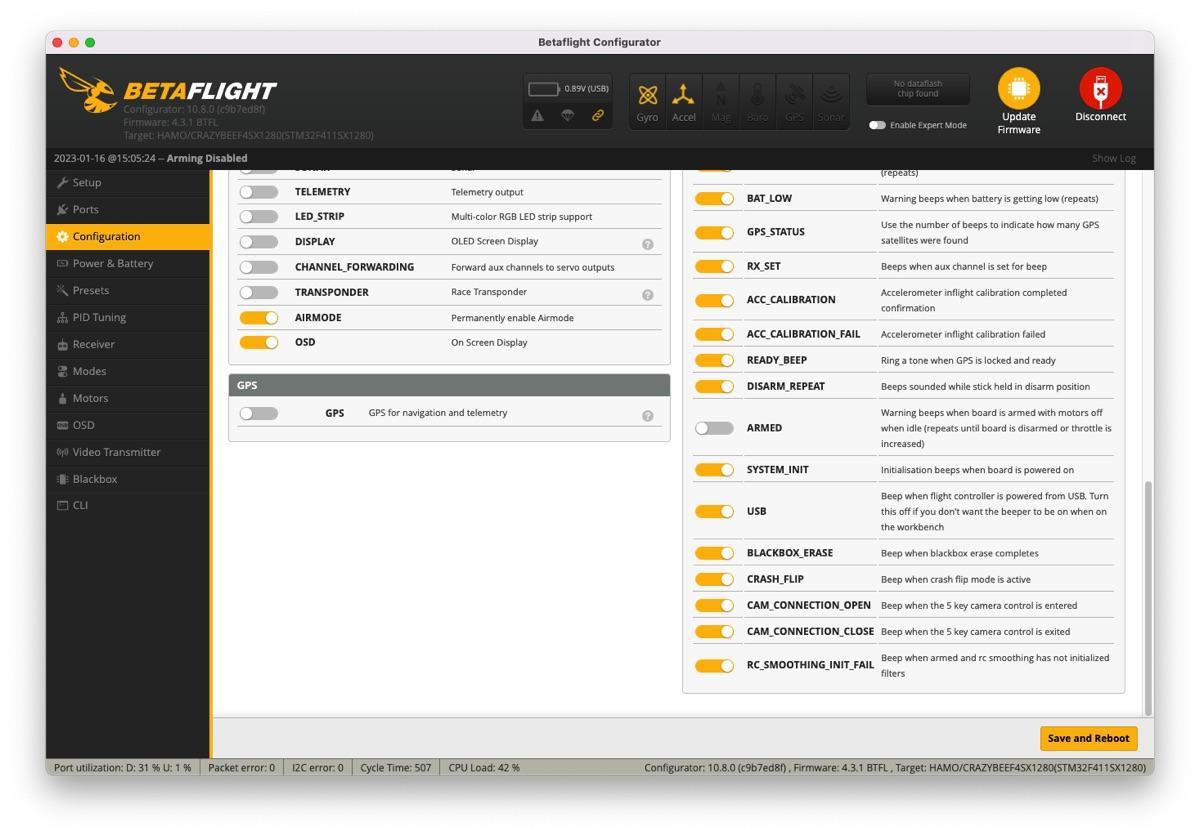
Task: Enable the ARMED beeper toggle
Action: click(714, 428)
